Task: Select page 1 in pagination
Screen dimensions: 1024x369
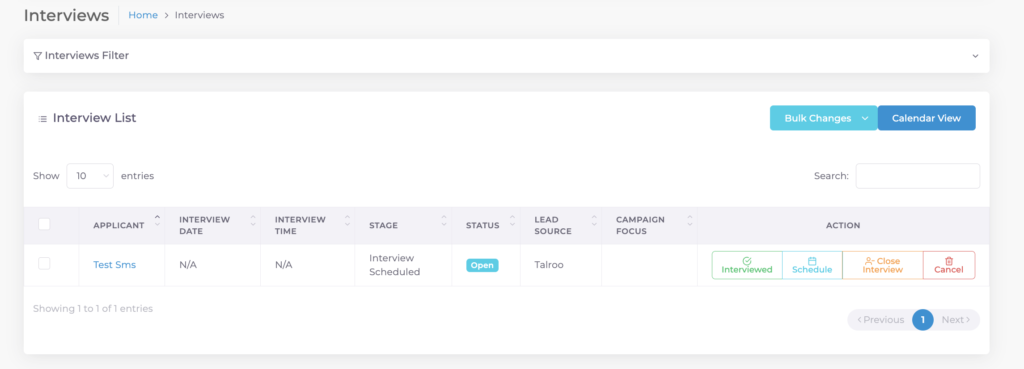Action: pos(923,319)
